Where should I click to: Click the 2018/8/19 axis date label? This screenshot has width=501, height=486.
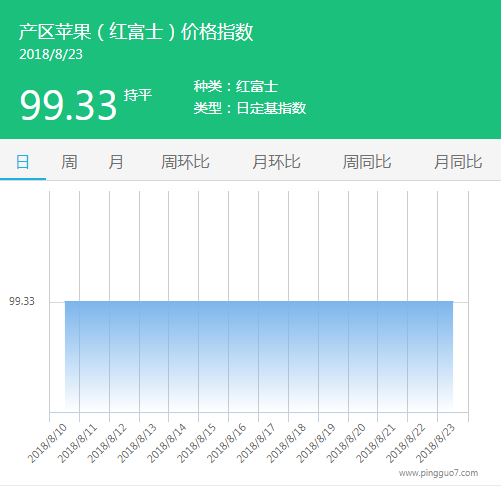coord(317,444)
